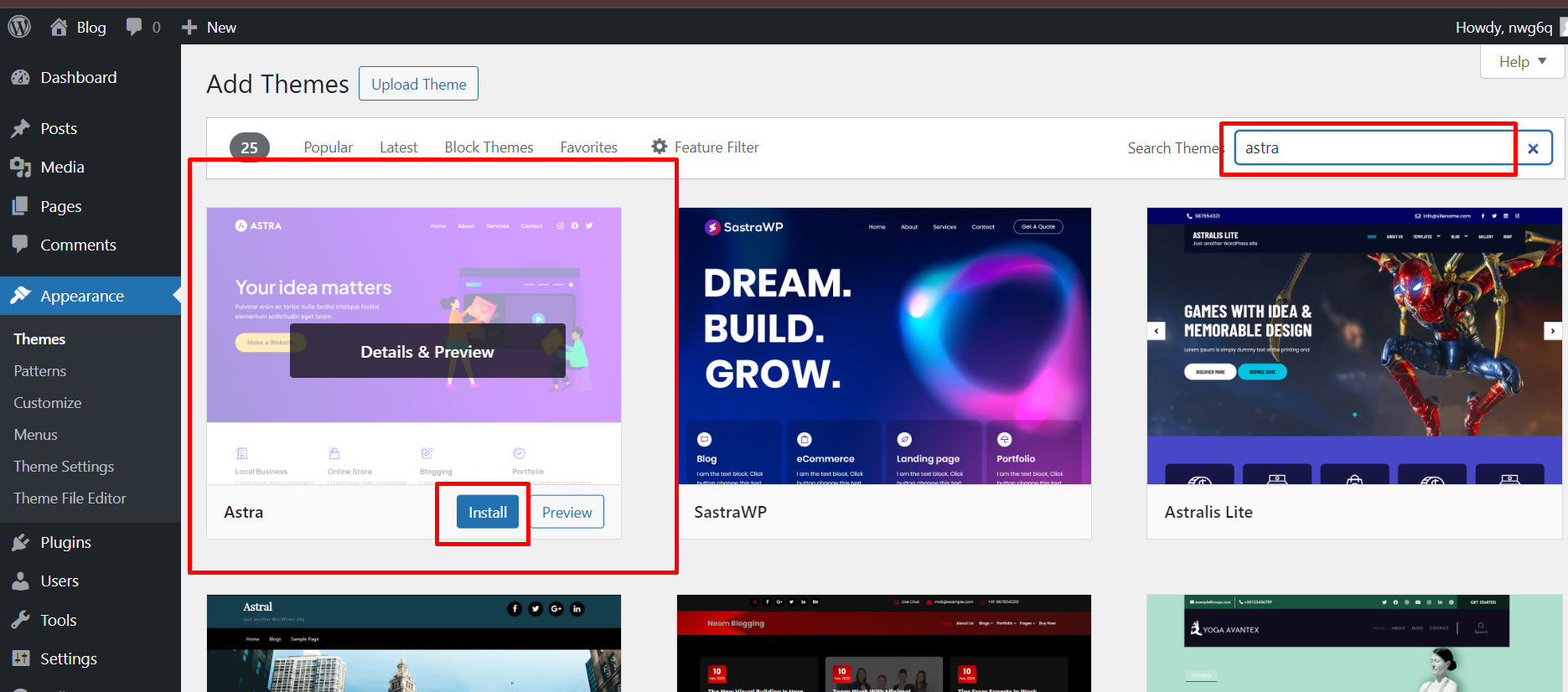Image resolution: width=1568 pixels, height=692 pixels.
Task: Open the Popular themes tab
Action: [x=329, y=147]
